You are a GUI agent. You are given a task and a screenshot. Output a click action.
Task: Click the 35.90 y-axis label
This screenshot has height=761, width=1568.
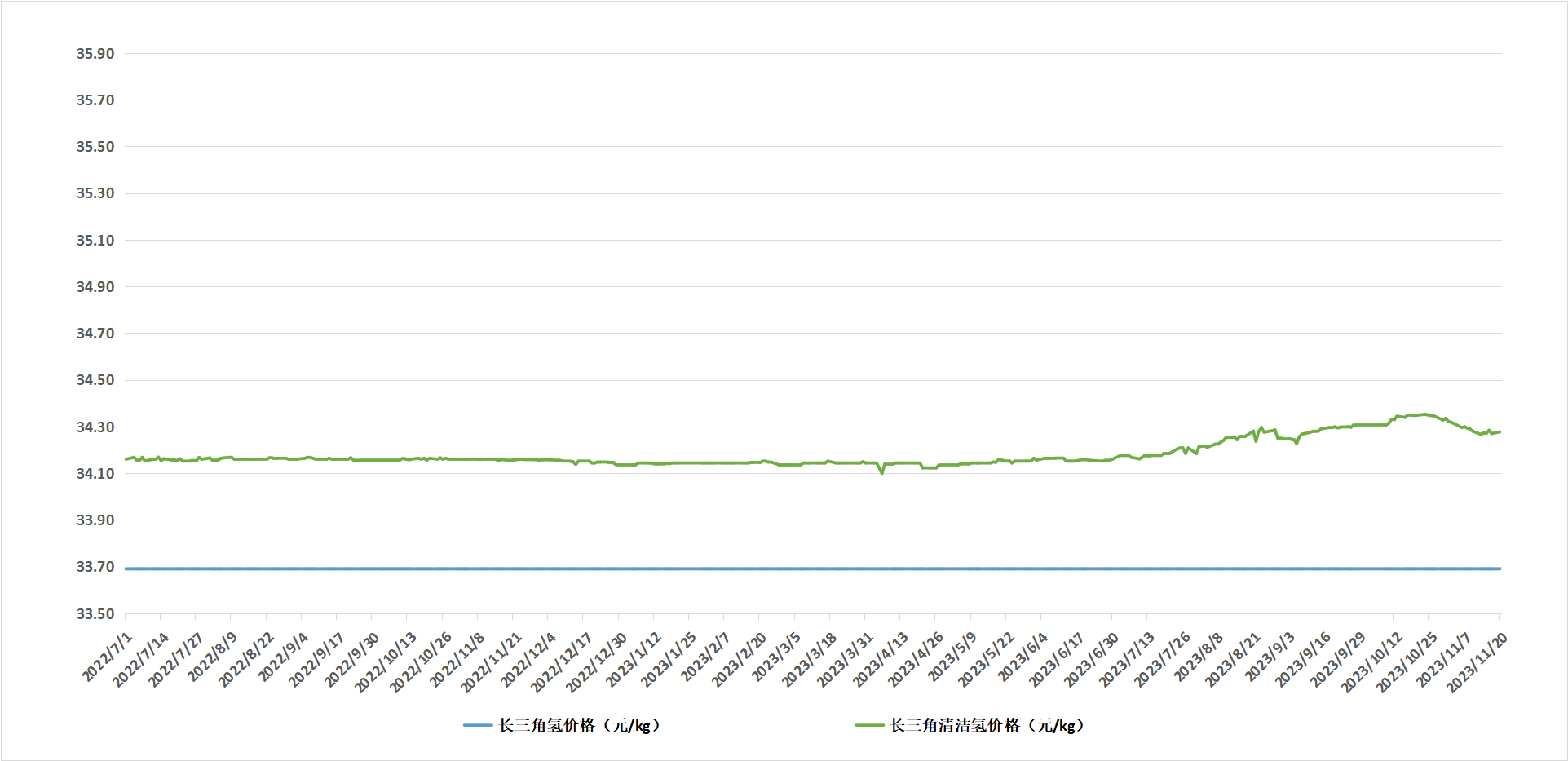tap(95, 54)
